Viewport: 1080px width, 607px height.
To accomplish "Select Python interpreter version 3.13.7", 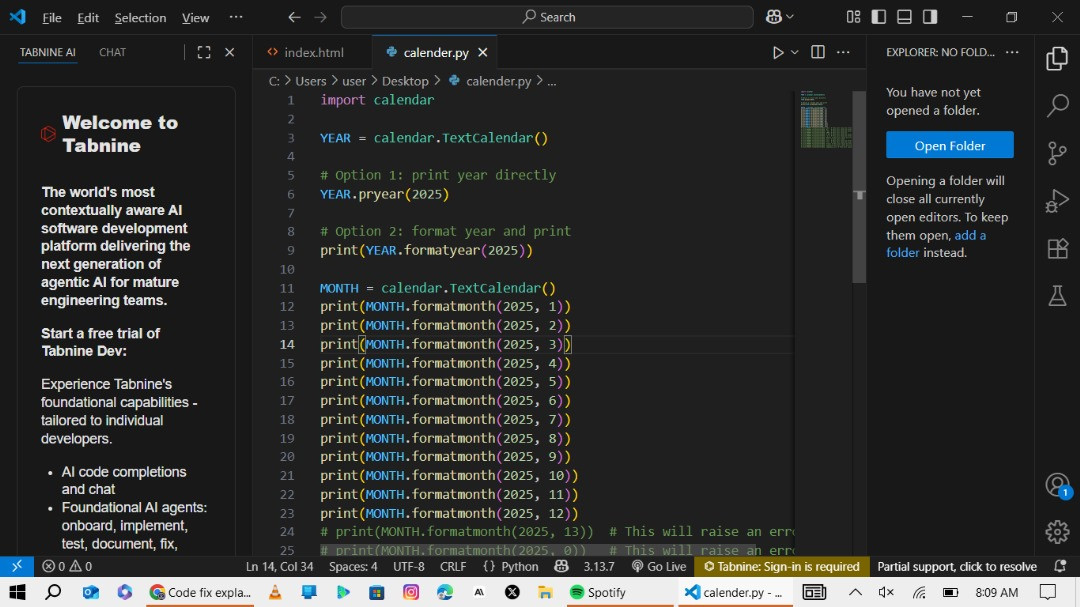I will point(599,566).
